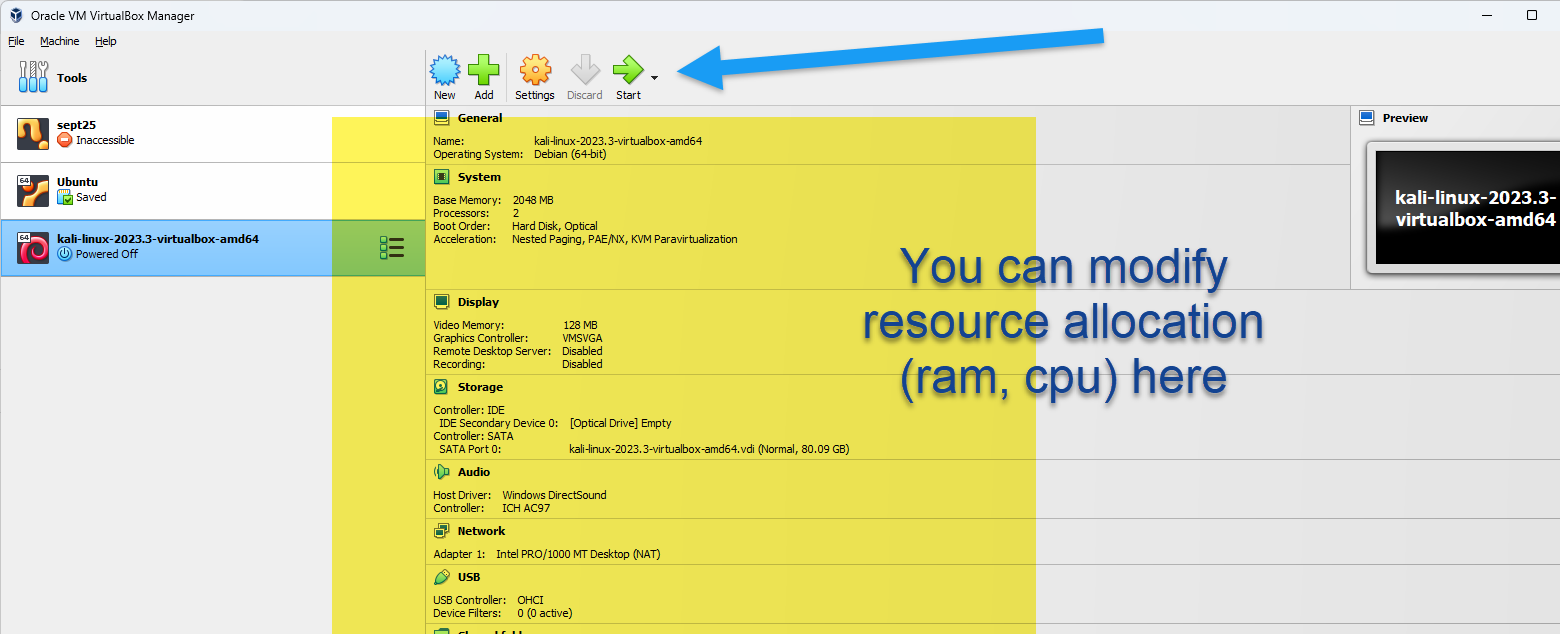Select the Tools entry in the sidebar
This screenshot has height=639, width=1560.
[x=212, y=78]
